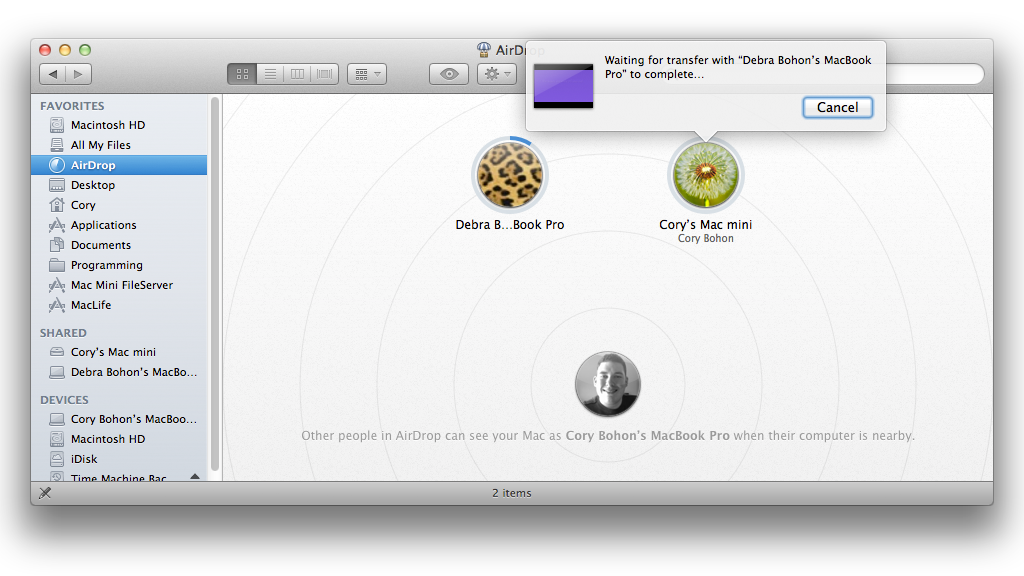1024x576 pixels.
Task: Click the house icon beside Cory
Action: [x=57, y=205]
